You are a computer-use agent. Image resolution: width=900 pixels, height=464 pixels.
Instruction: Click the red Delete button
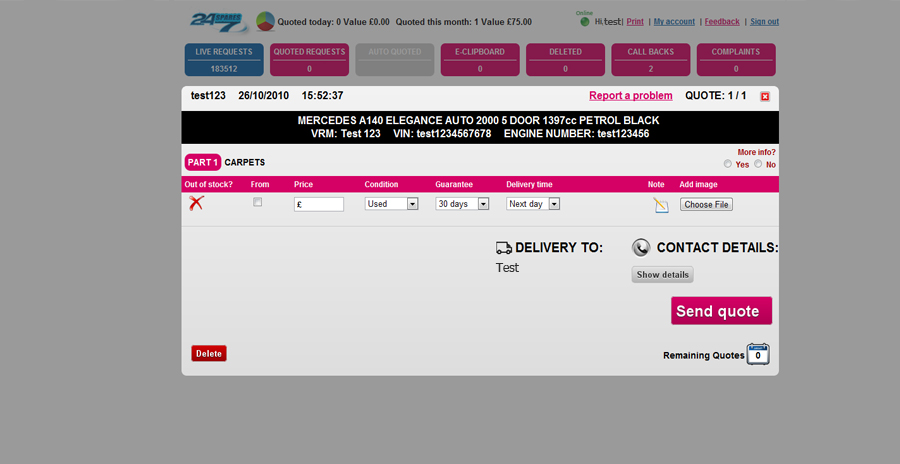(209, 354)
